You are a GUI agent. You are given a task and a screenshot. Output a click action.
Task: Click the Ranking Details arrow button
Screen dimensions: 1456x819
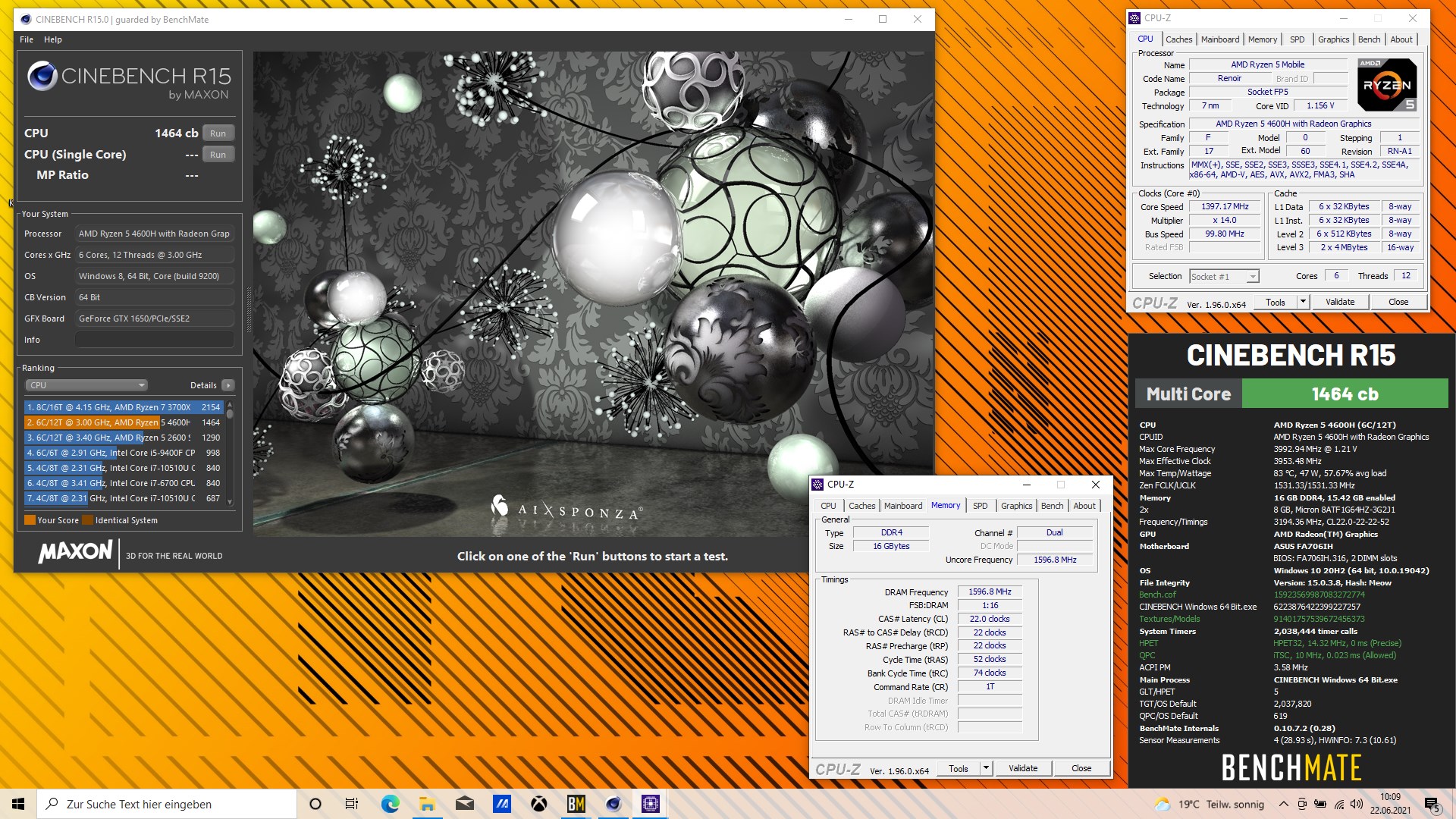coord(228,385)
